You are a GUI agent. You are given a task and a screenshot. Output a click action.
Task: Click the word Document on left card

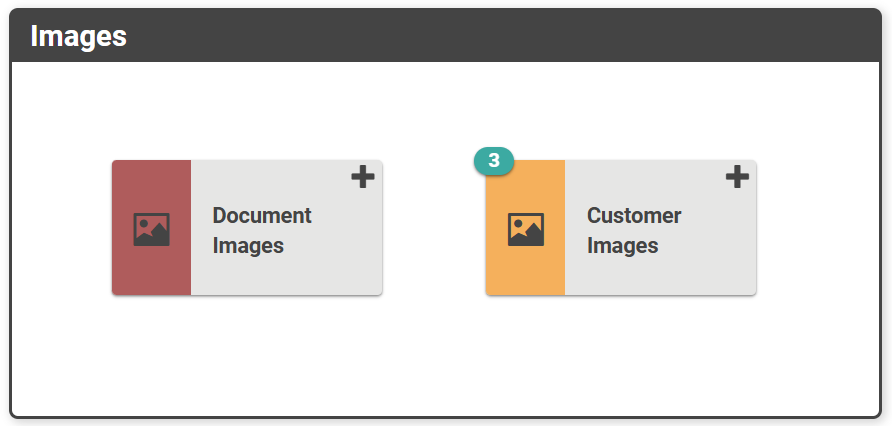coord(262,216)
